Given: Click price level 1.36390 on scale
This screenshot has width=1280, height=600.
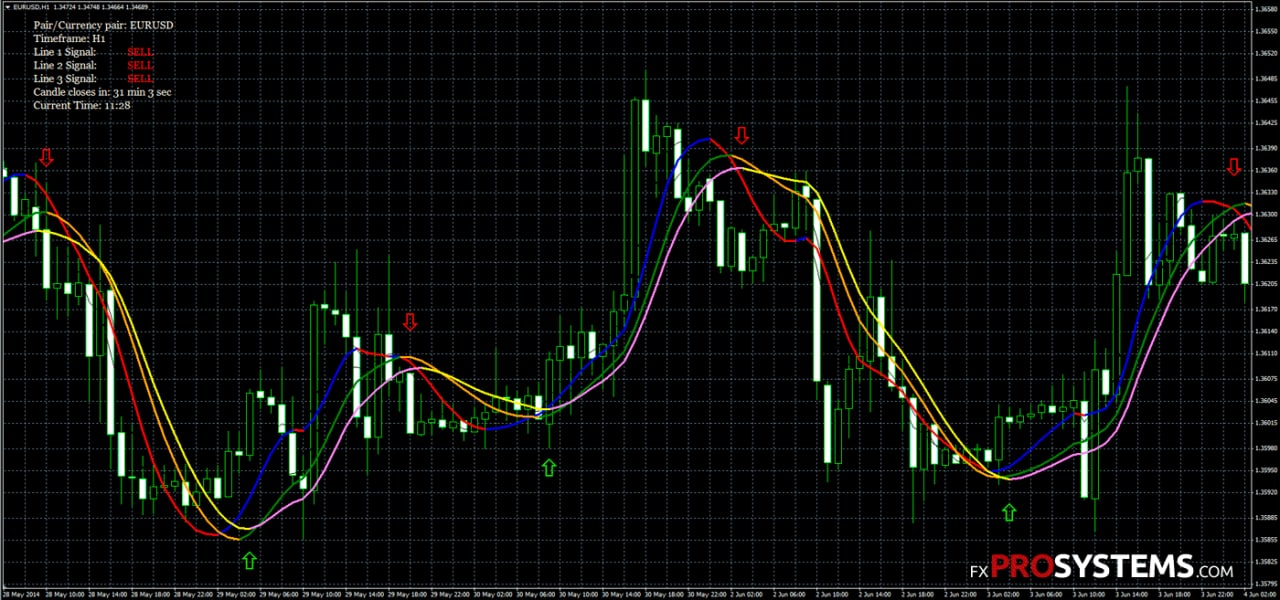Looking at the screenshot, I should [x=1265, y=148].
